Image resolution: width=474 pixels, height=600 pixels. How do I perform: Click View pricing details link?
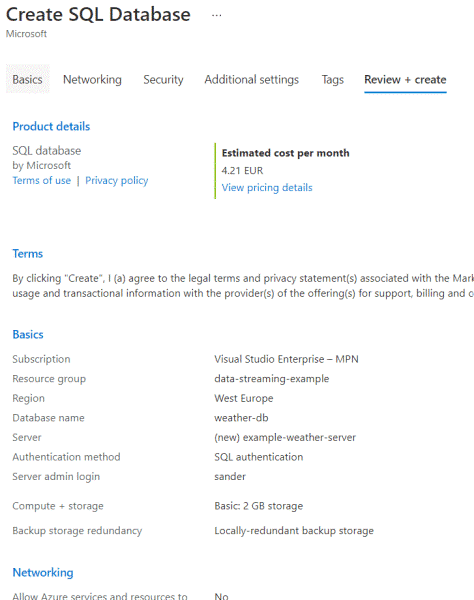(267, 188)
